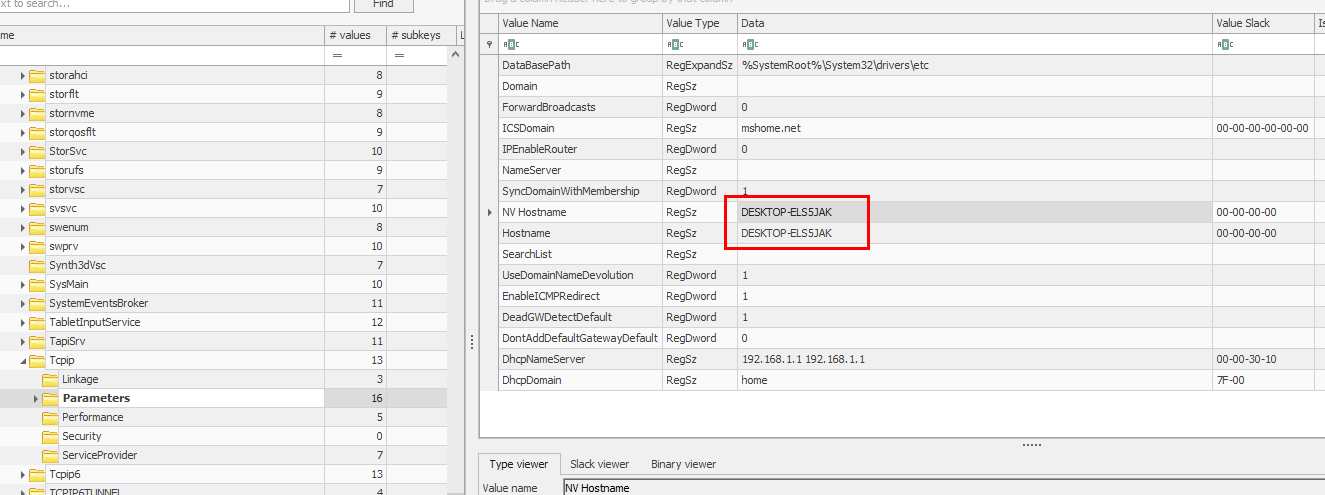1325x495 pixels.
Task: Select the SyncDomainWithMembership value name
Action: [x=570, y=192]
